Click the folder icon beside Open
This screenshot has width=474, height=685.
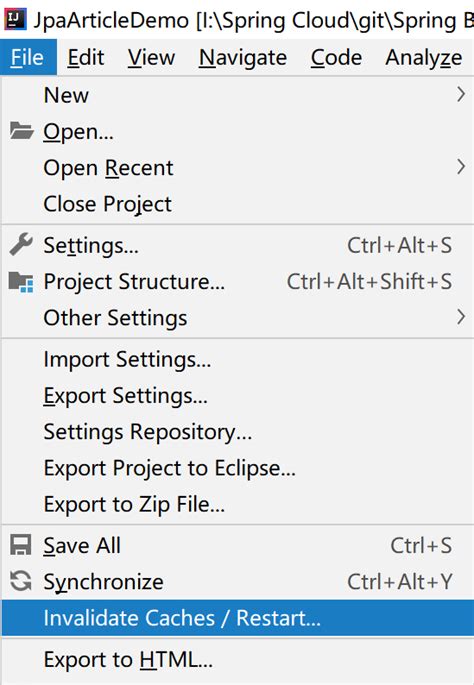[21, 131]
